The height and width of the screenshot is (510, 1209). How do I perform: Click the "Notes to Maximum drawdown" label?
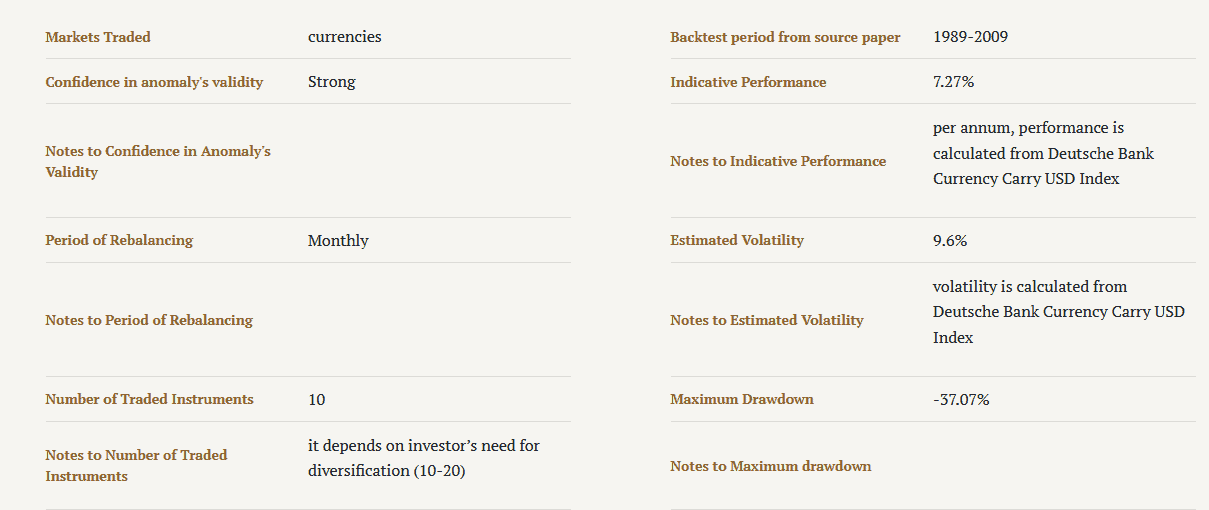click(x=770, y=466)
